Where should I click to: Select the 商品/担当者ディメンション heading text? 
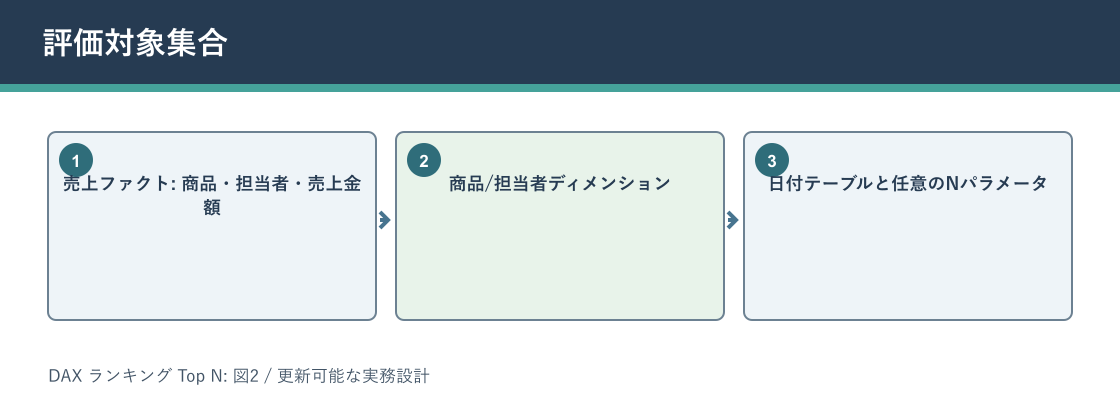tap(560, 184)
